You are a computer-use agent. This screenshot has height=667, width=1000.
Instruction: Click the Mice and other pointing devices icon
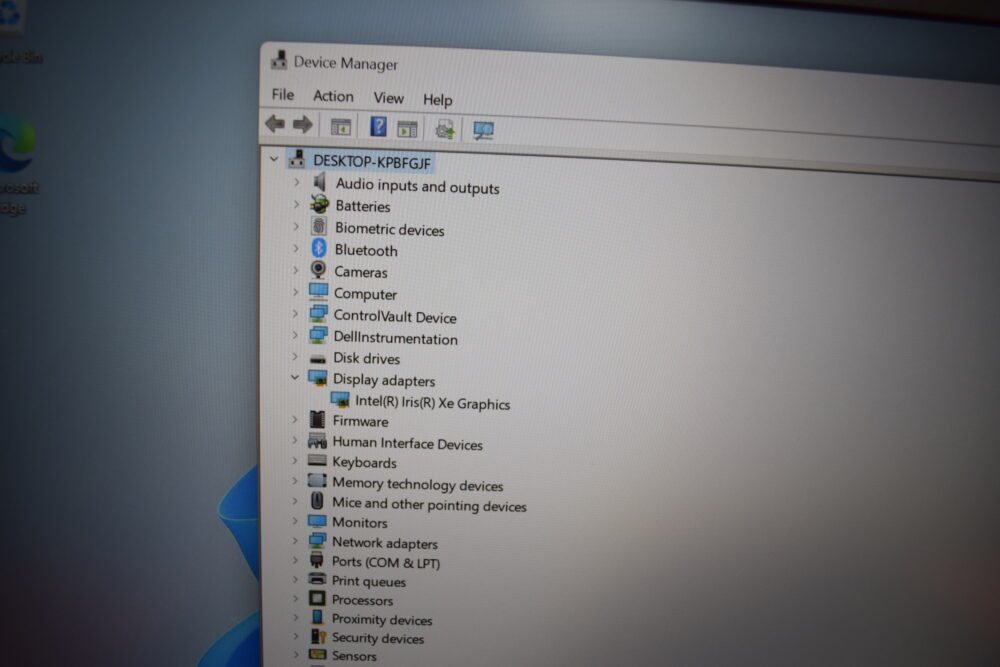tap(316, 501)
